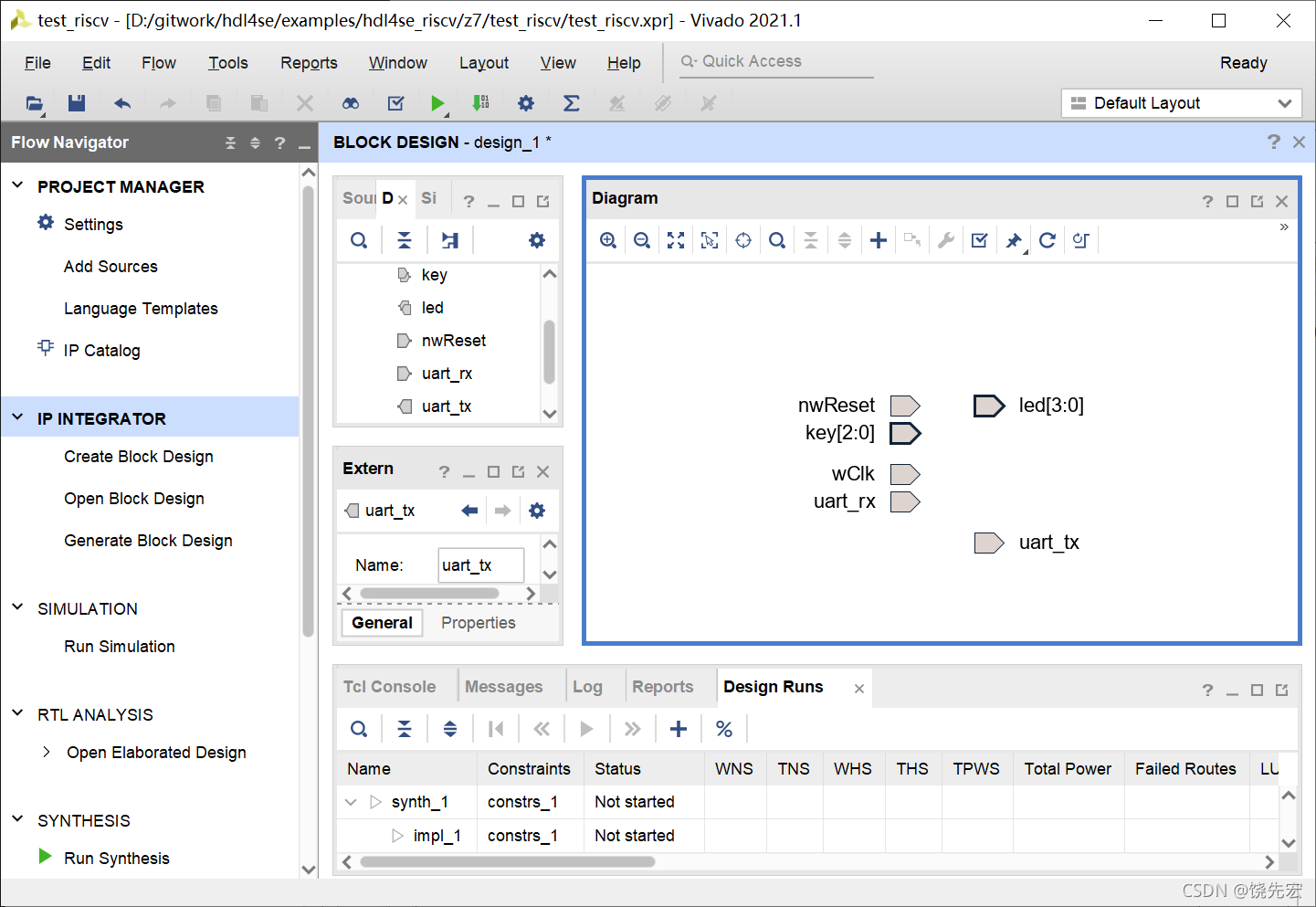Collapse all in Design panel toolbar
Screen dimensions: 1316x907
pos(405,240)
